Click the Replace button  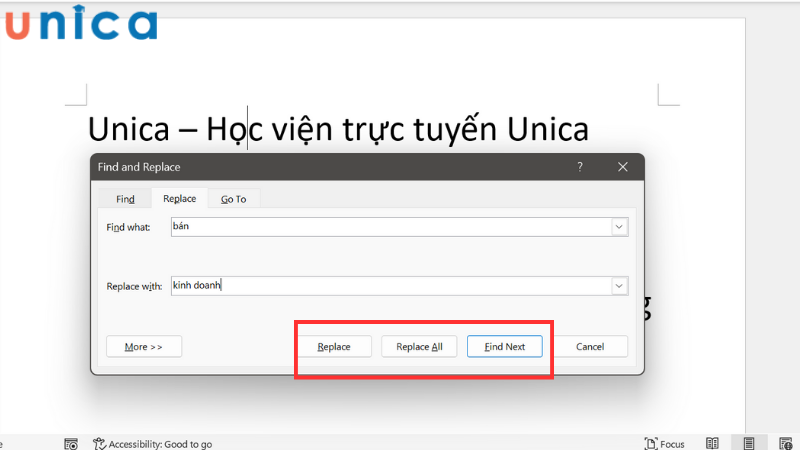coord(334,346)
